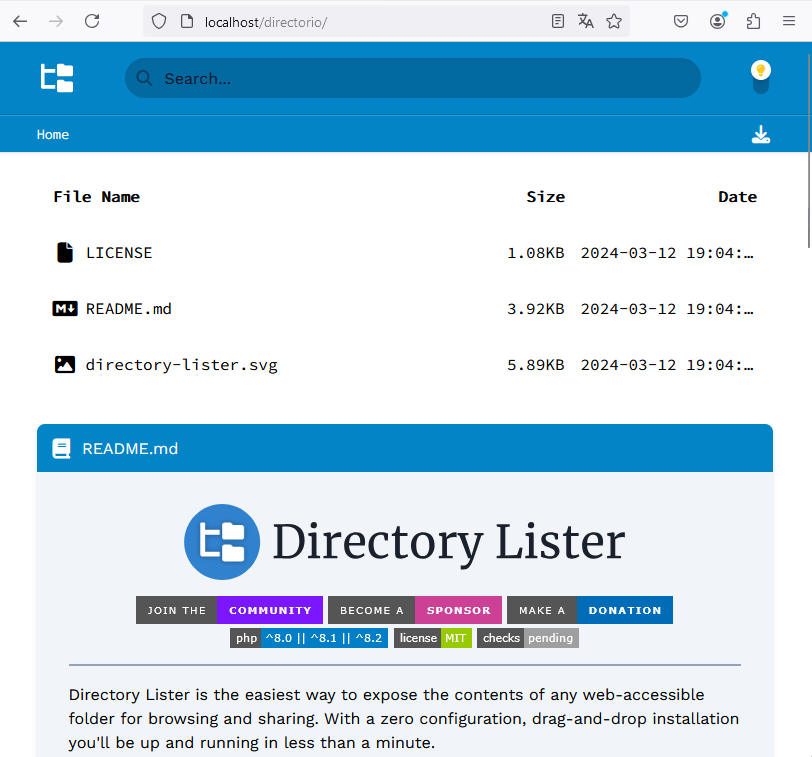Click the license MIT badge
The width and height of the screenshot is (812, 757).
[x=433, y=638]
